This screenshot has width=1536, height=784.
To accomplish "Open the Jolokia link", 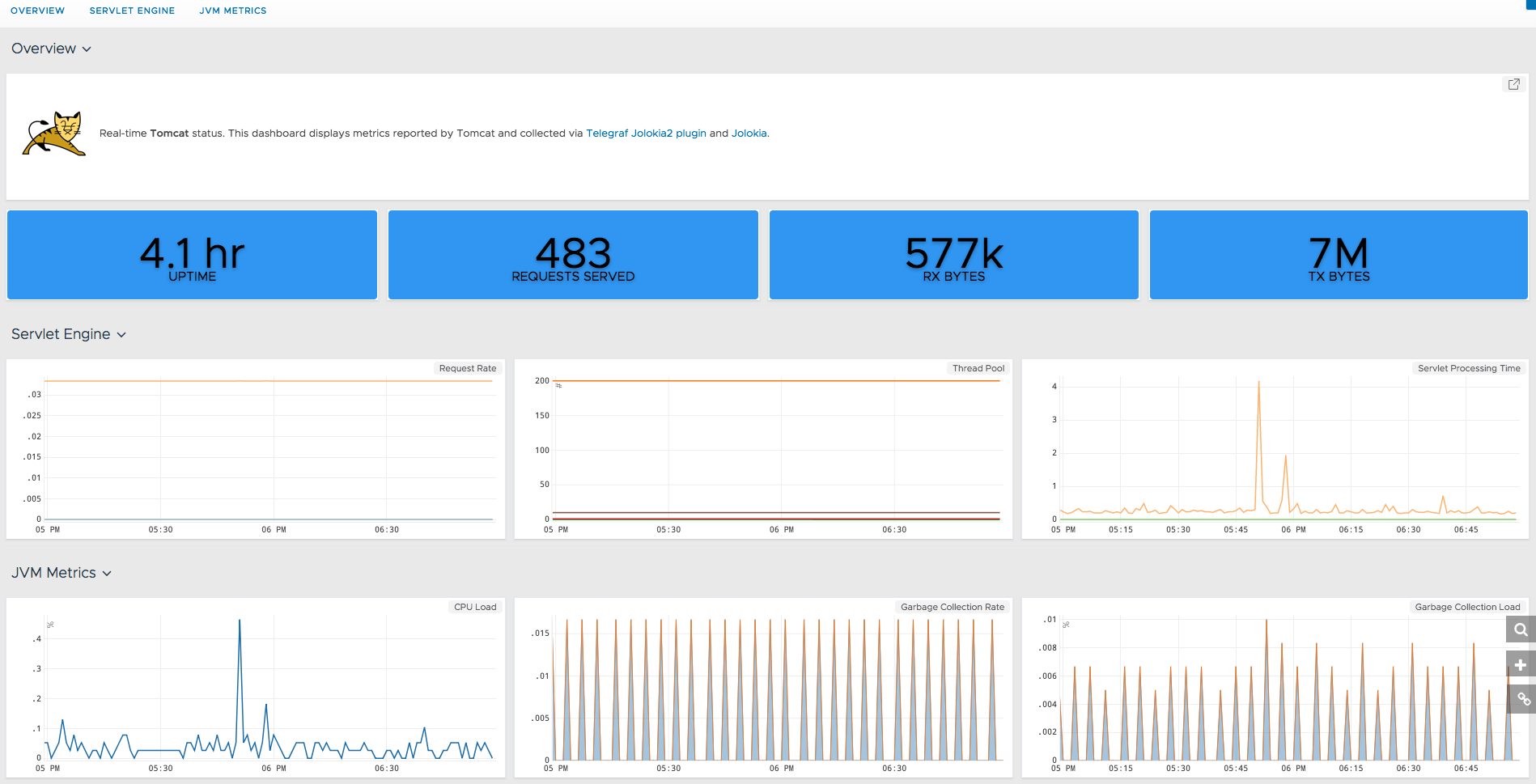I will (749, 133).
